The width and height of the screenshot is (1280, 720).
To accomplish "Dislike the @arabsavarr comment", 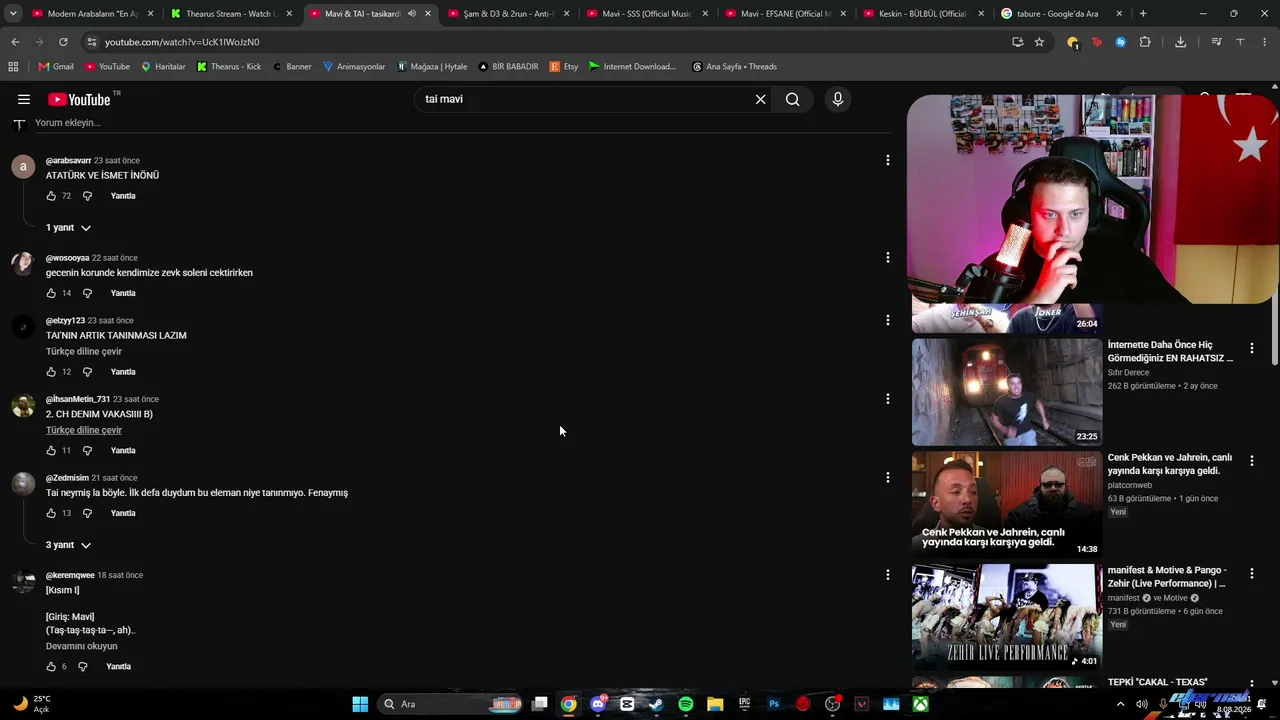I will 87,196.
